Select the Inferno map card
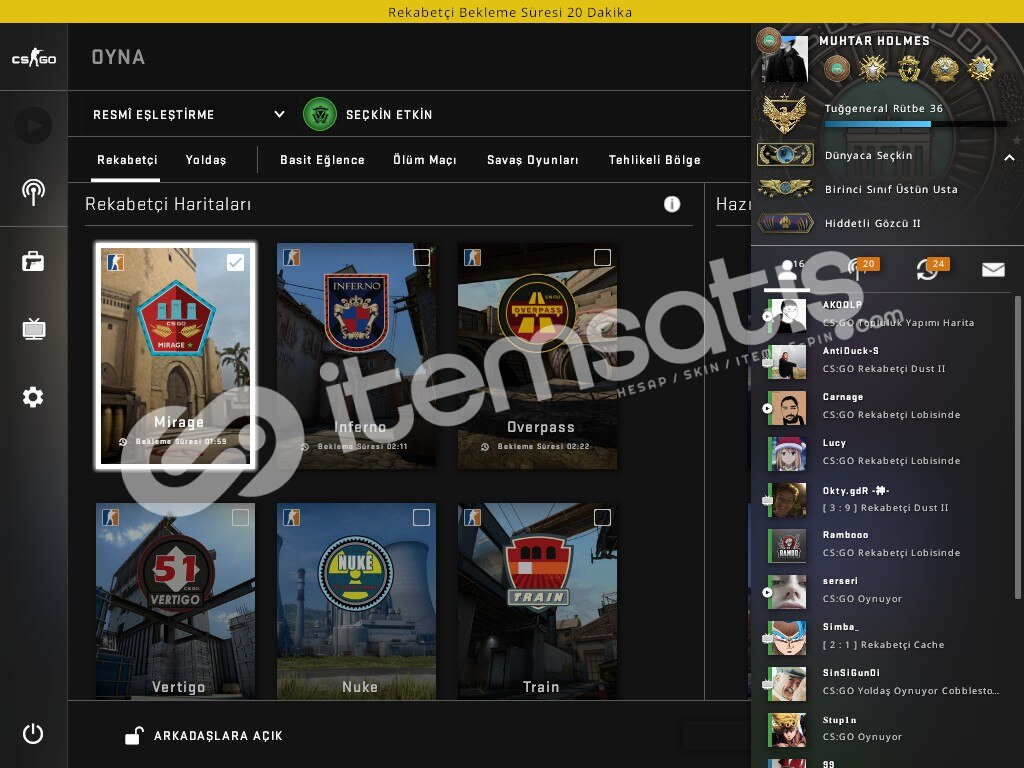Viewport: 1024px width, 768px height. (357, 356)
